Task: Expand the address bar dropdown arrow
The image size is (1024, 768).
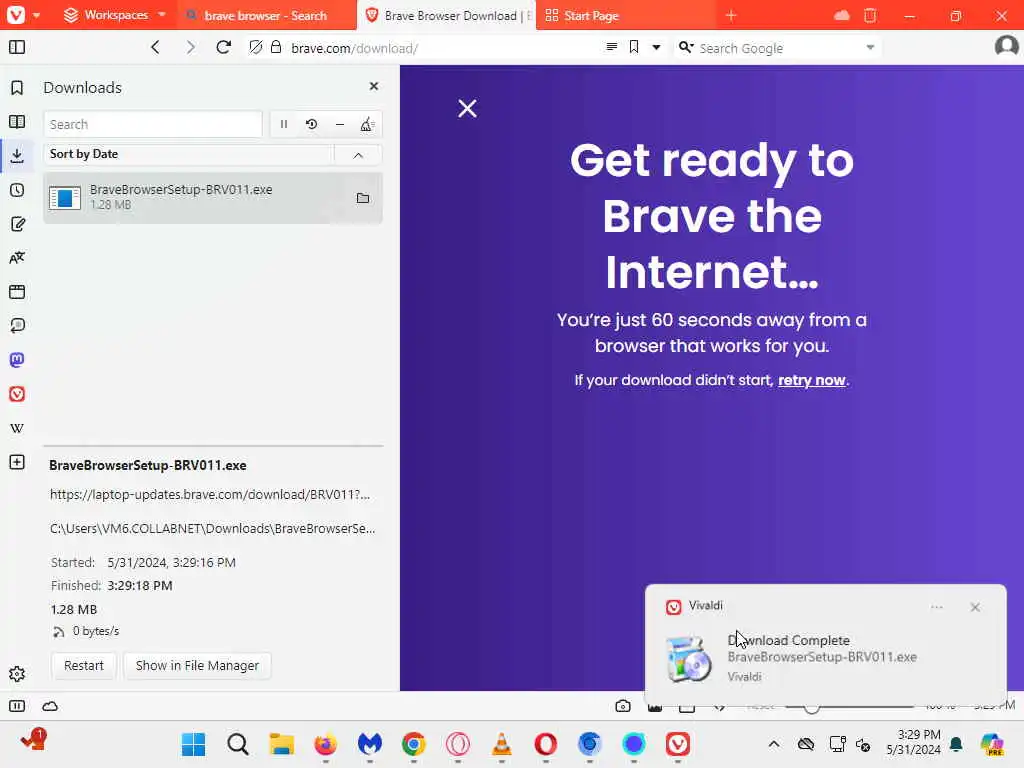Action: tap(656, 47)
